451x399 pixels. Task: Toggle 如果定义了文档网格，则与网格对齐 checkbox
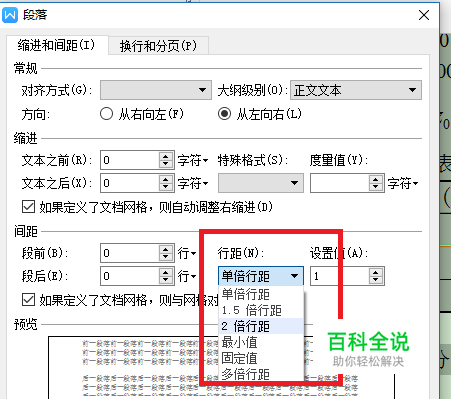(28, 300)
